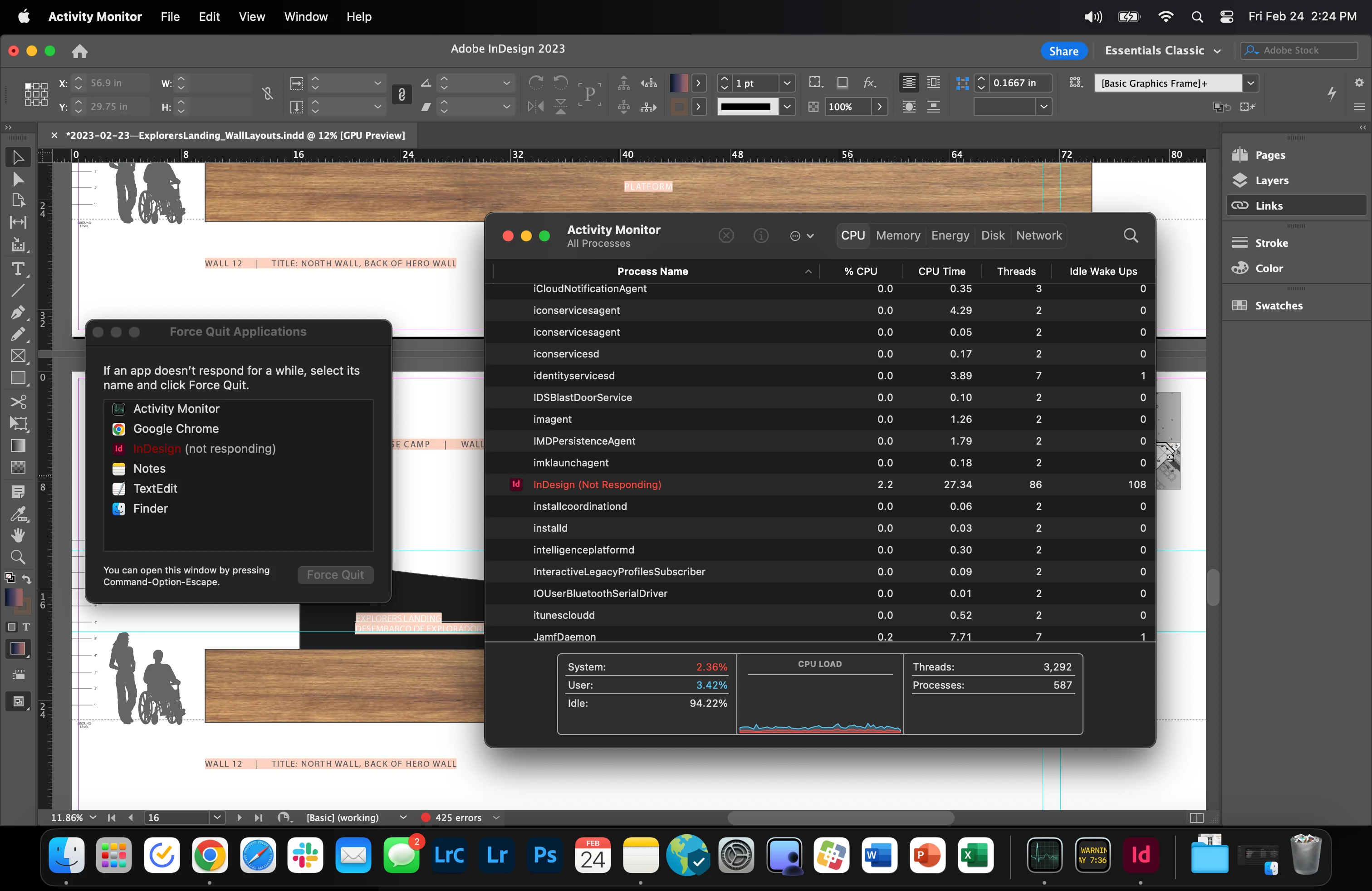Switch to the Memory tab
This screenshot has width=1372, height=891.
pyautogui.click(x=897, y=235)
